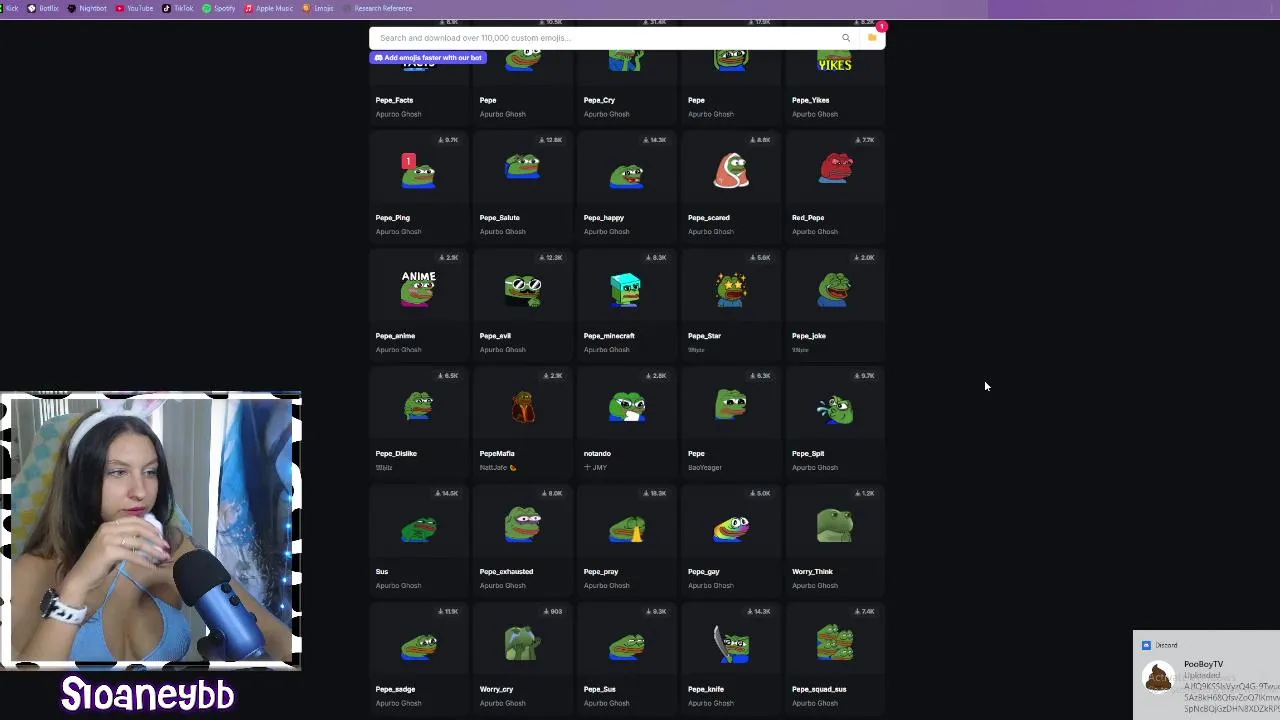Viewport: 1280px width, 720px height.
Task: Open the Pepe_scared blanket emoji image
Action: 731,171
